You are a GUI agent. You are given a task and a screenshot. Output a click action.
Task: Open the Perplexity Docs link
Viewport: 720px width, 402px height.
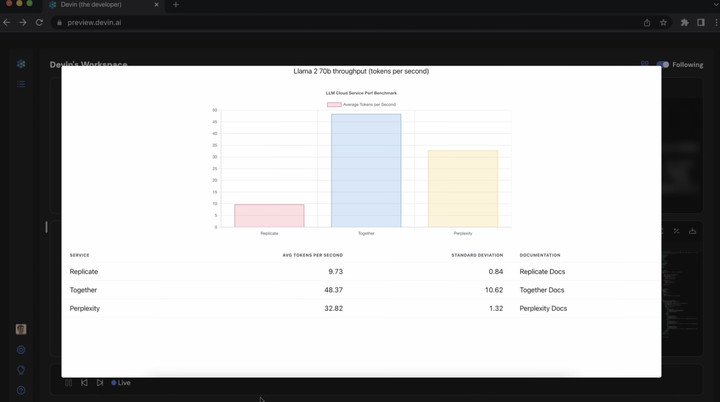coord(543,309)
